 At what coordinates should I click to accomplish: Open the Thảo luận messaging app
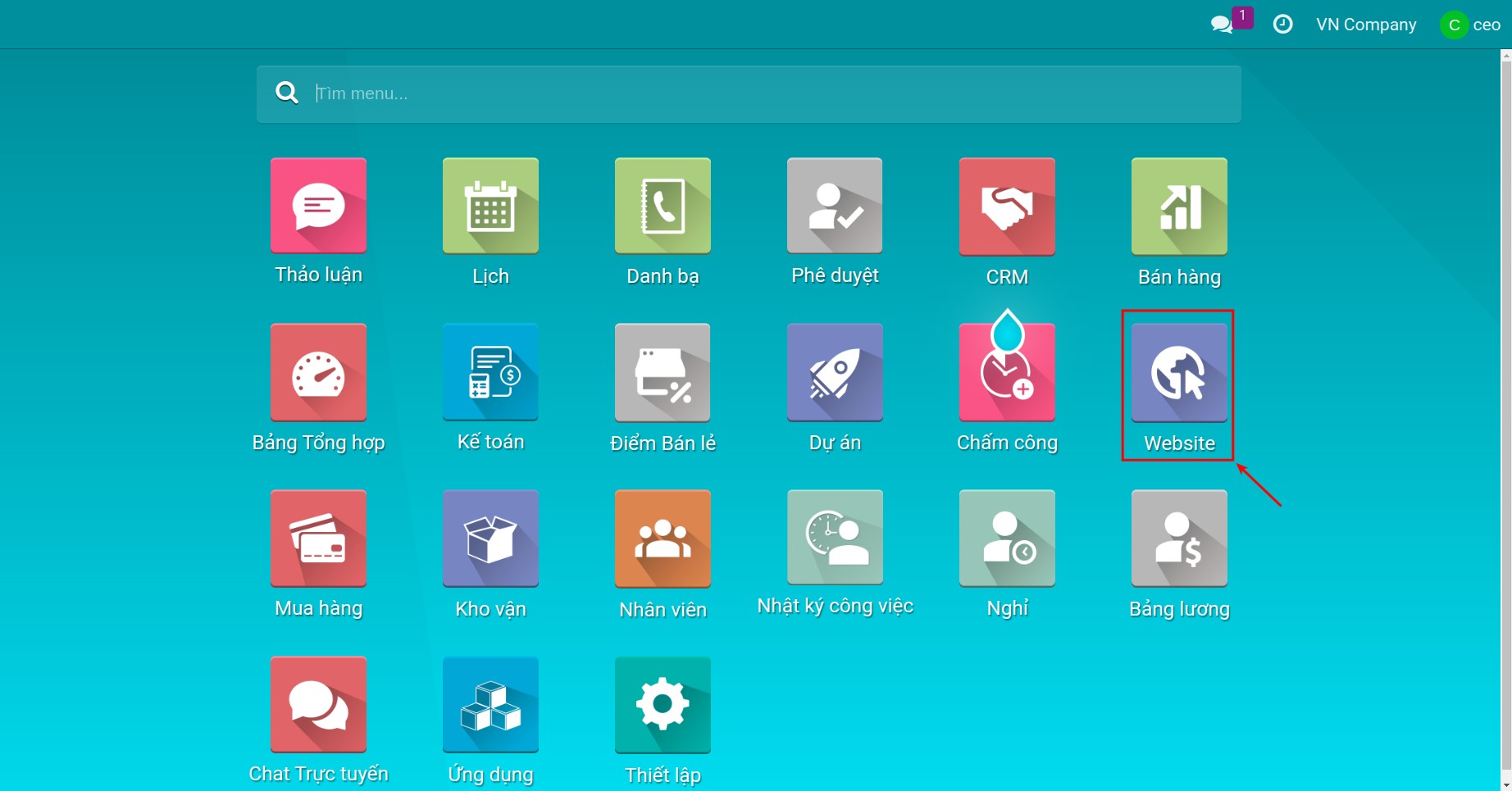coord(318,206)
